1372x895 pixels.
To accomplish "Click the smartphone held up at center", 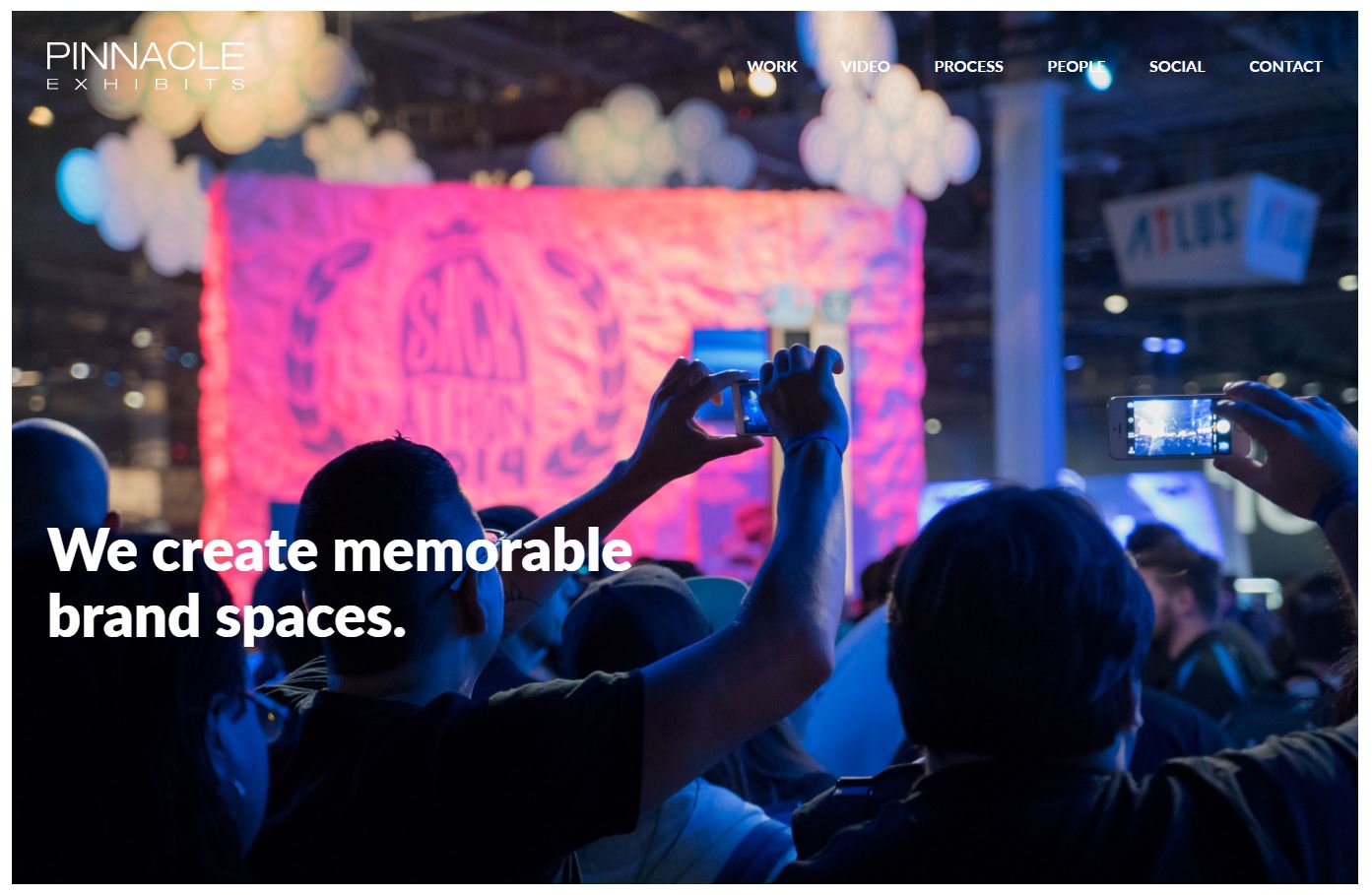I will coord(753,407).
